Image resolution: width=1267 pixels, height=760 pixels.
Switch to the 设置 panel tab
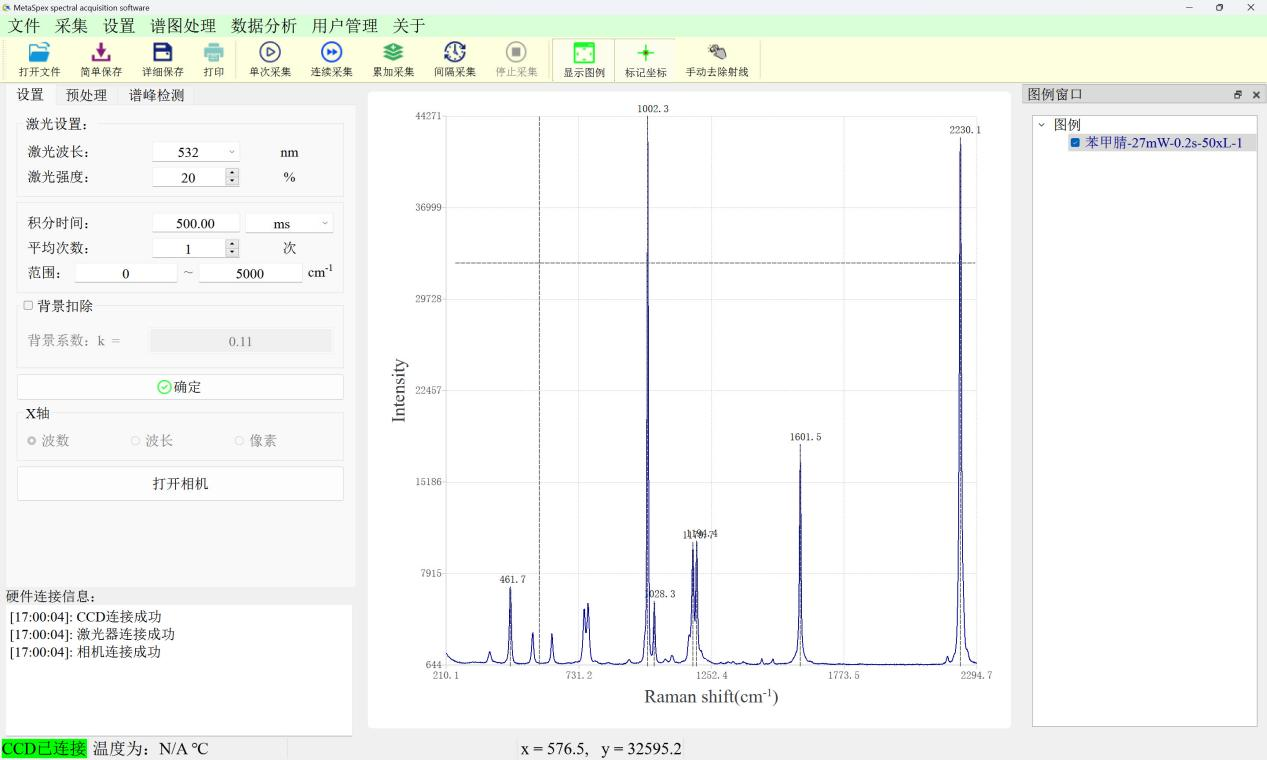30,95
